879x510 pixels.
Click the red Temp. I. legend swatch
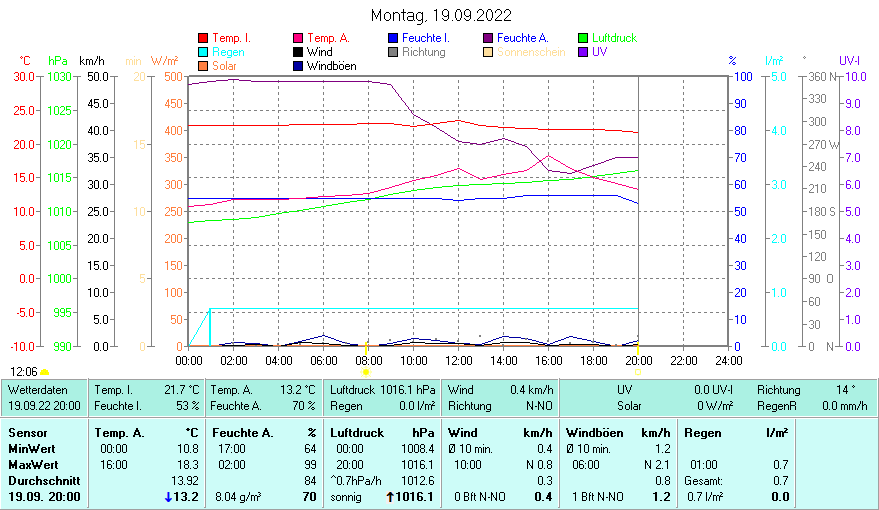point(204,38)
